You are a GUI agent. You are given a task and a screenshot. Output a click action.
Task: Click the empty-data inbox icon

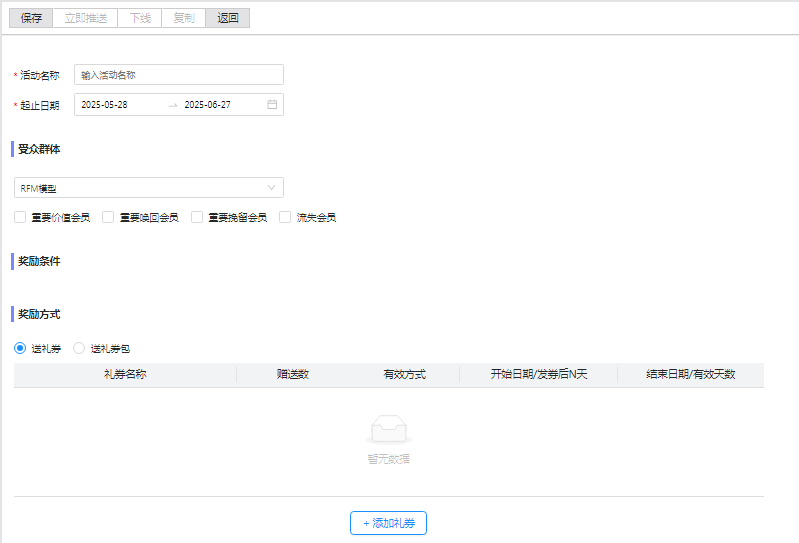pos(389,429)
